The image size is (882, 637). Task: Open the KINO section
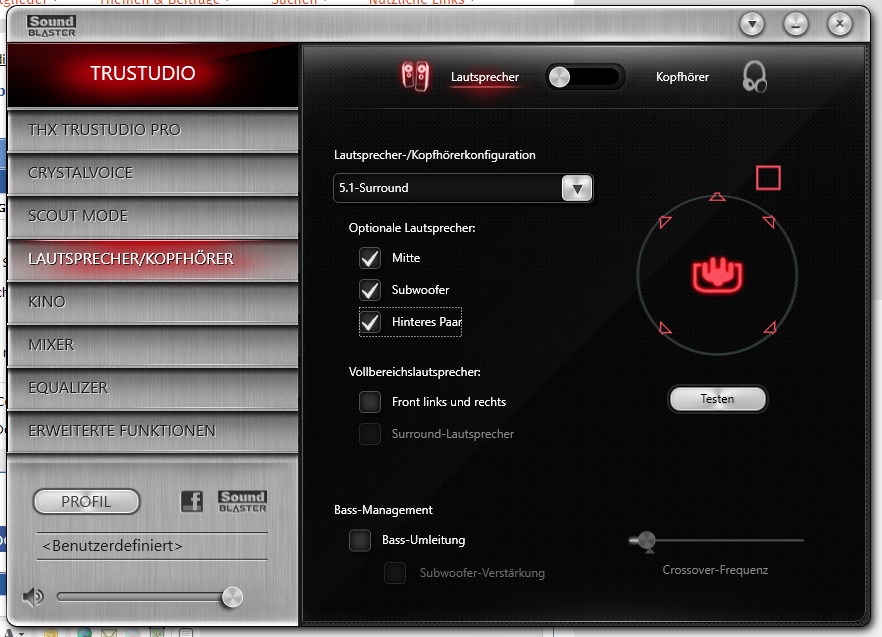pyautogui.click(x=153, y=302)
